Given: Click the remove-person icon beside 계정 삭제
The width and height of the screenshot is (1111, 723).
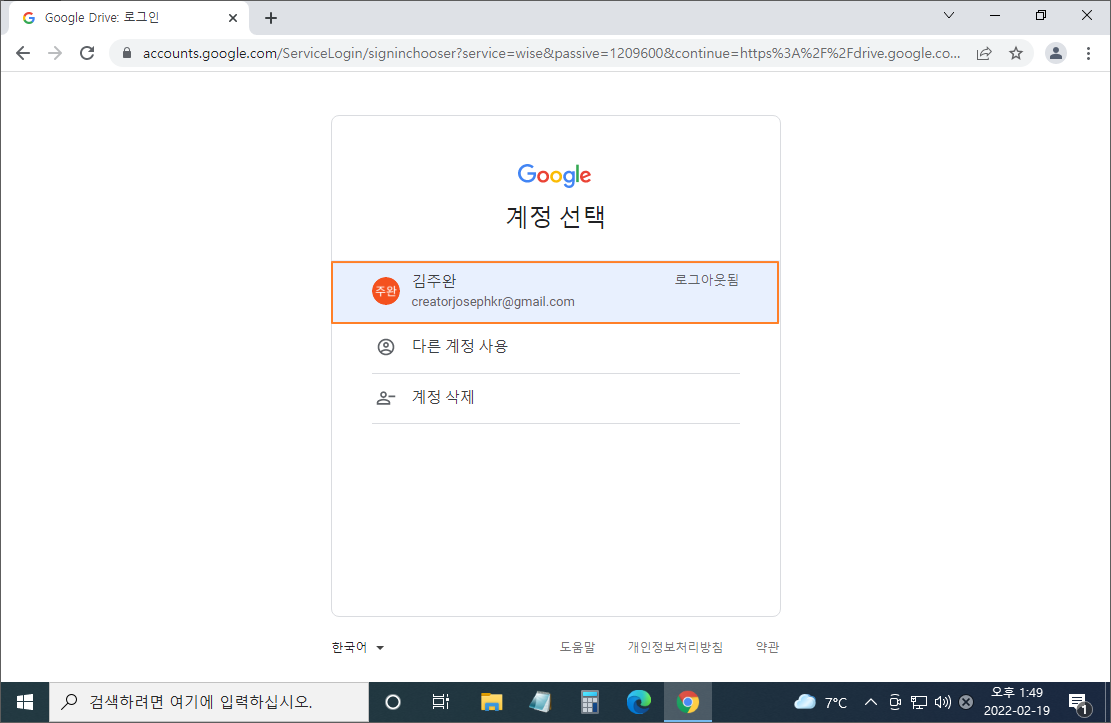Looking at the screenshot, I should [x=385, y=398].
